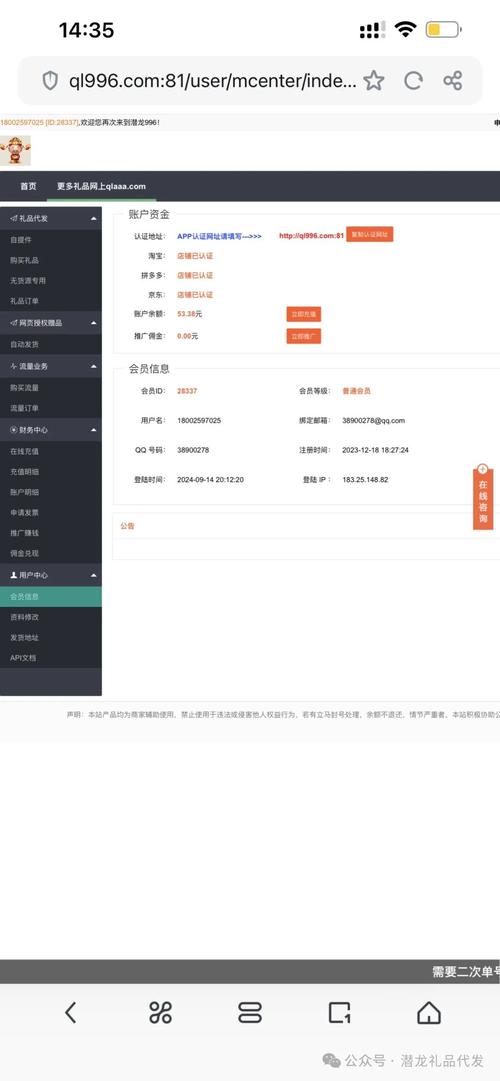
Task: Reload the page with refresh icon
Action: pos(413,81)
